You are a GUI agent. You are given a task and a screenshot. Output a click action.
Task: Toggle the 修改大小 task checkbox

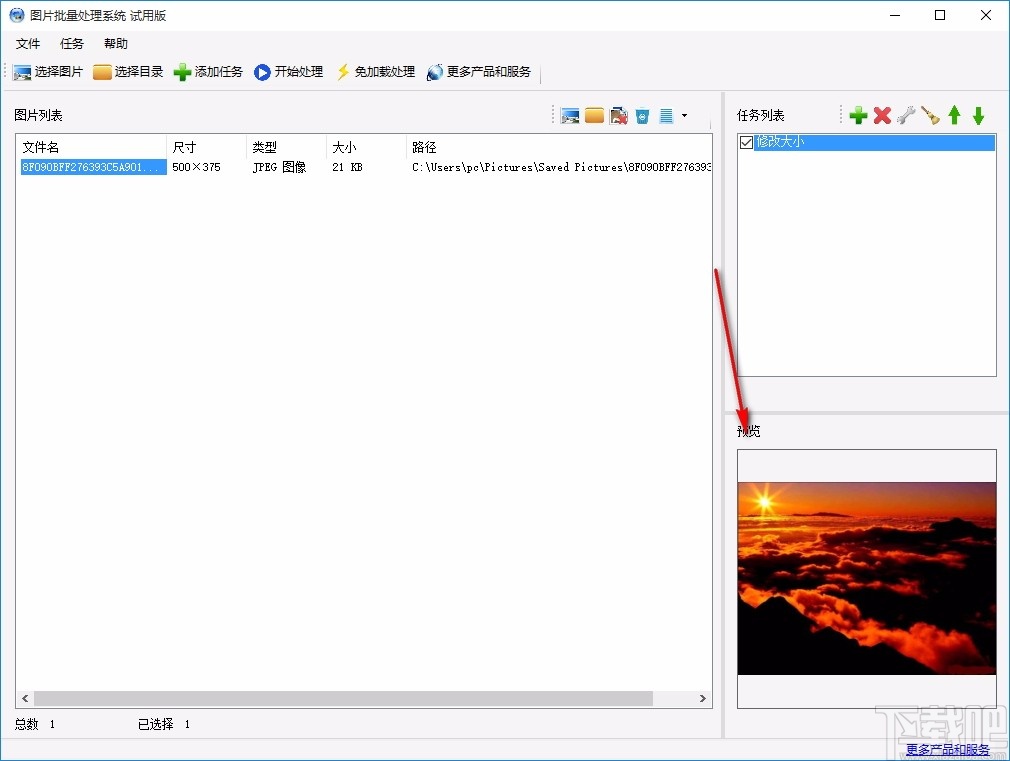[746, 142]
